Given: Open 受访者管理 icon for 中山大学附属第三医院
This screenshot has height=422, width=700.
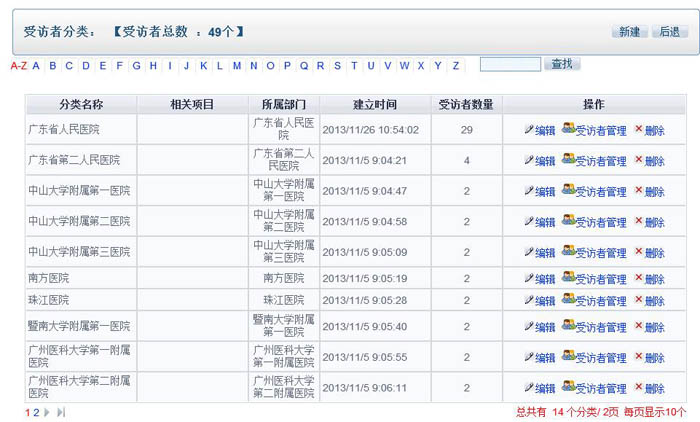Looking at the screenshot, I should pyautogui.click(x=568, y=251).
